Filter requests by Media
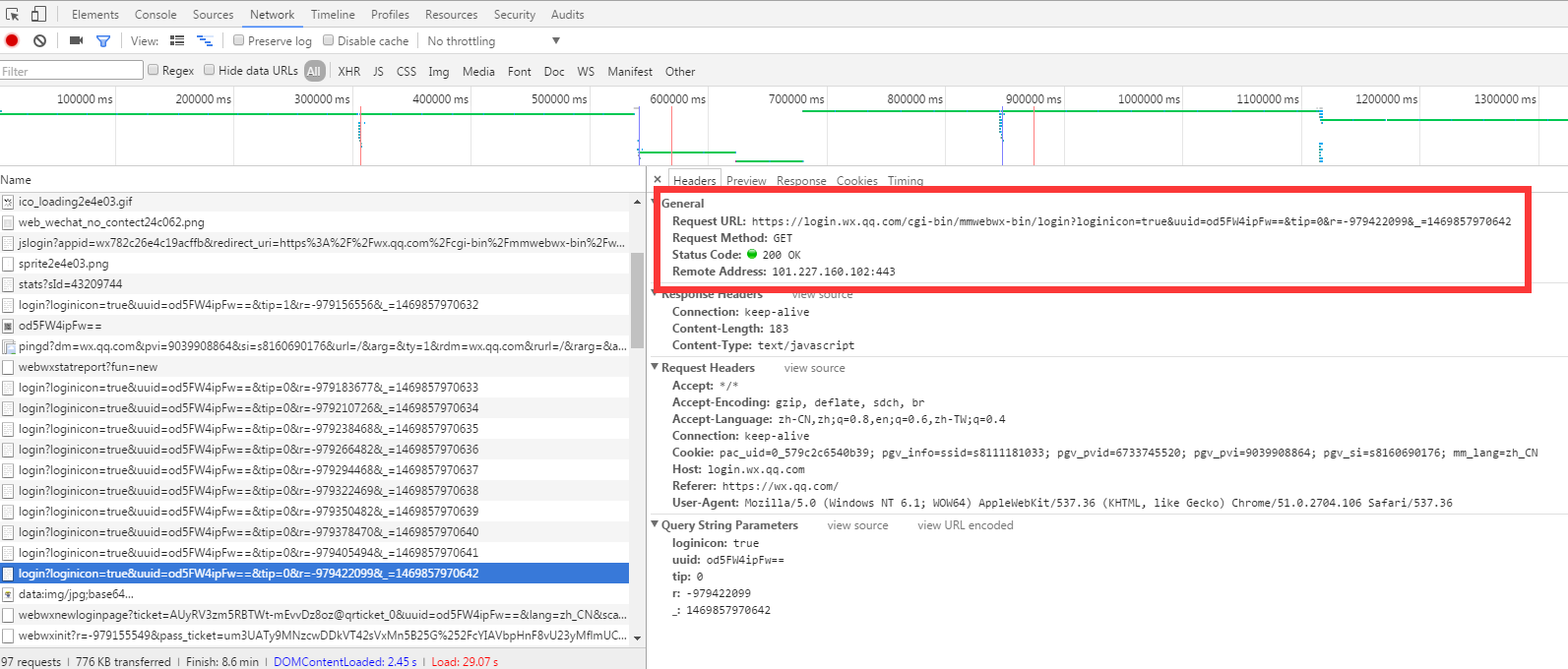The width and height of the screenshot is (1568, 669). click(478, 71)
